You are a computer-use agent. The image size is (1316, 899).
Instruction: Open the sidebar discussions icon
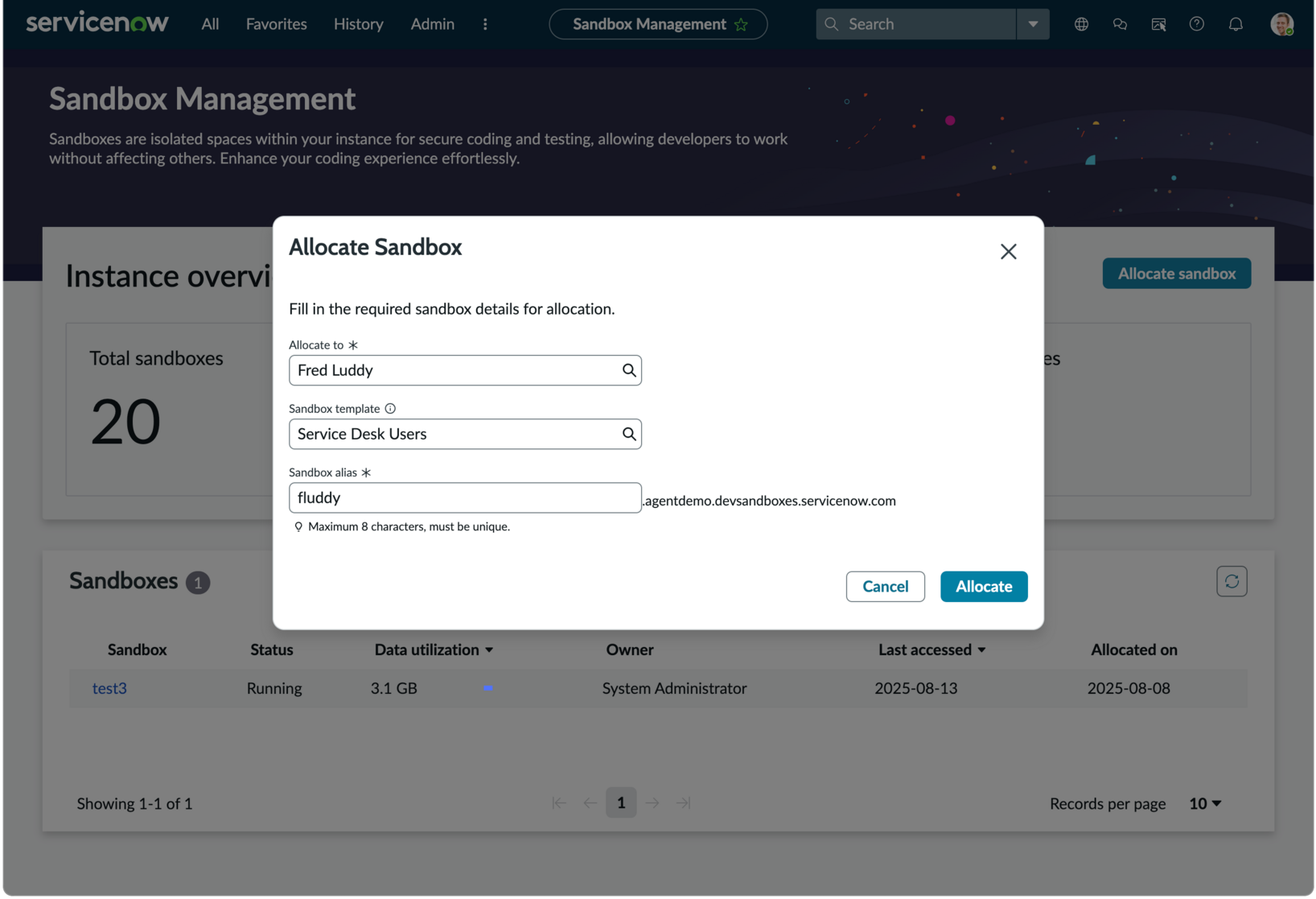pos(1158,24)
